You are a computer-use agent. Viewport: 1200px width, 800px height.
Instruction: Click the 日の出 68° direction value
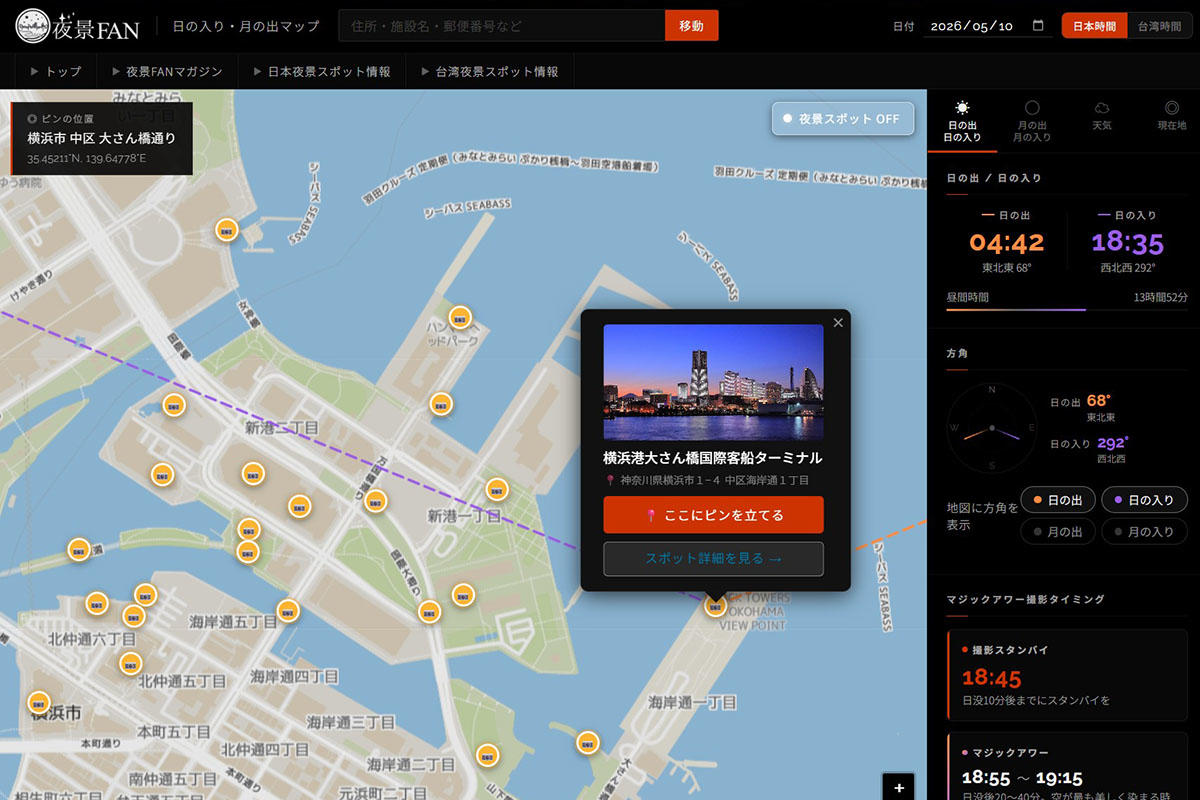[1099, 401]
